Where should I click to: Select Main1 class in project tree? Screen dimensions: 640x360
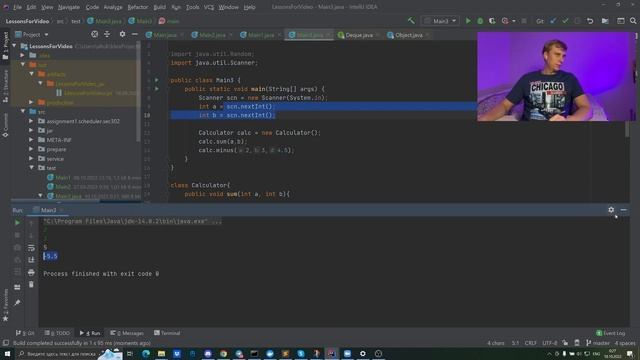(63, 178)
